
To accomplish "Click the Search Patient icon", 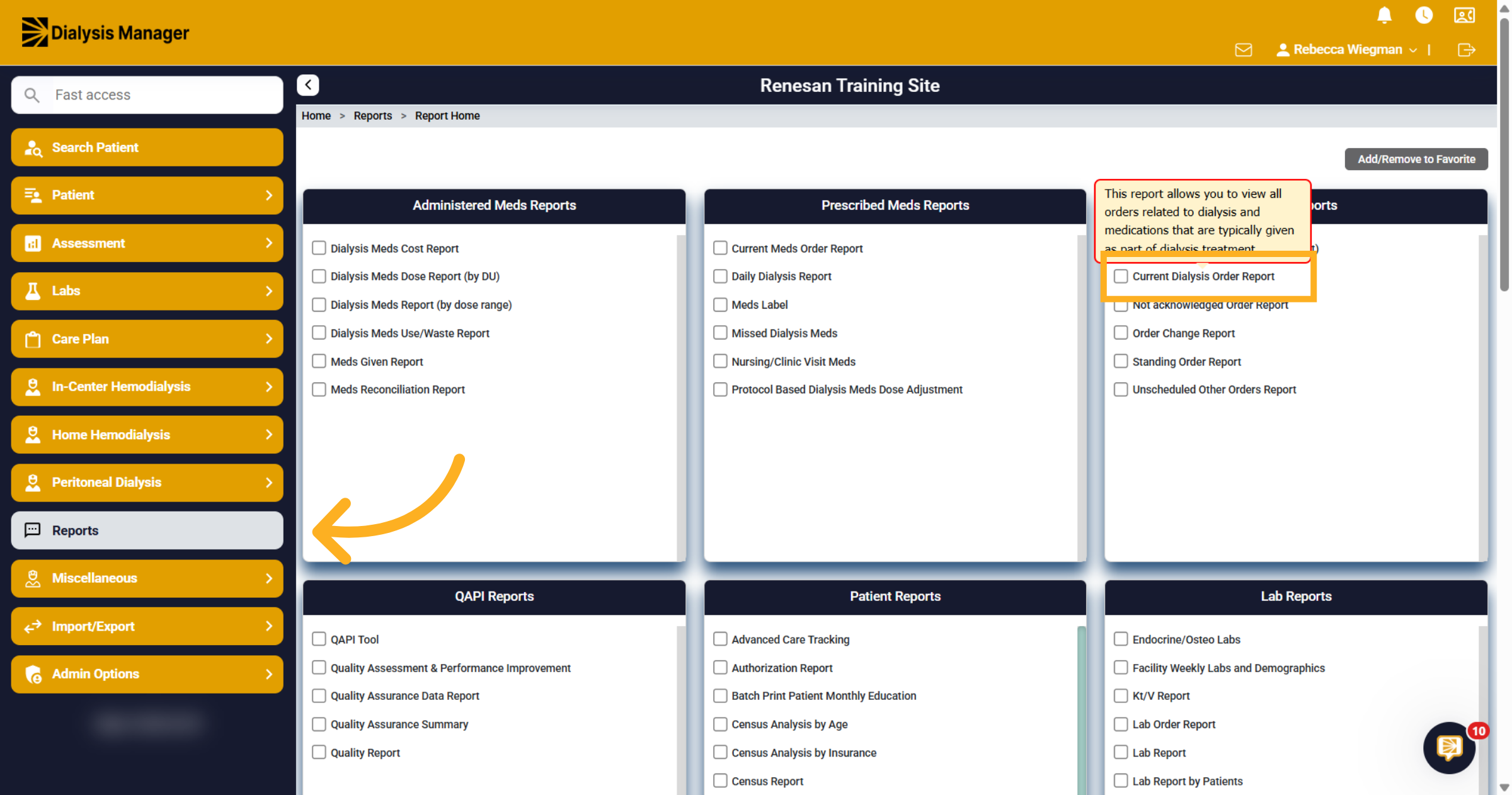I will click(33, 148).
